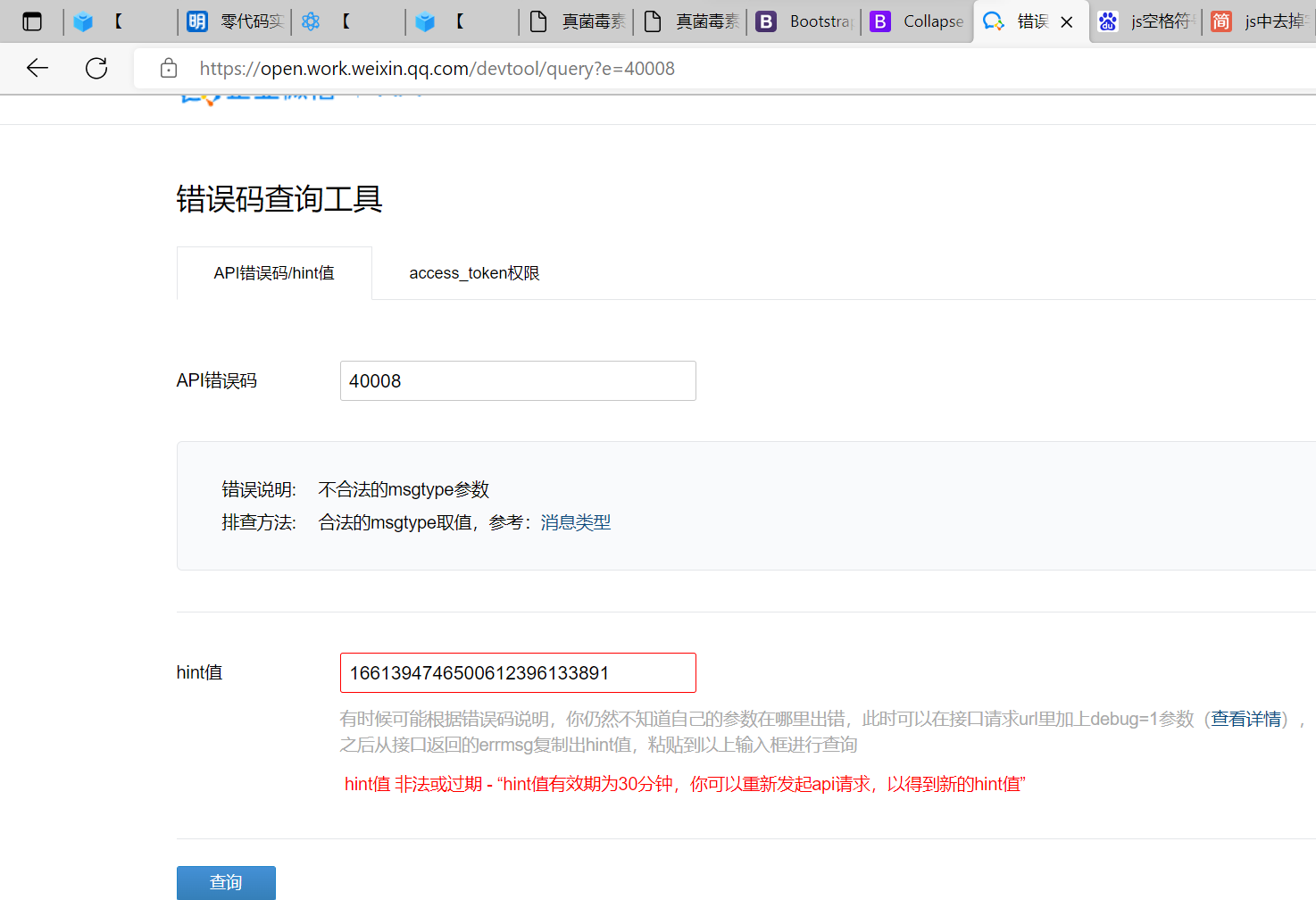Click the address bar URL
Screen dimensions: 1316x900
(437, 69)
